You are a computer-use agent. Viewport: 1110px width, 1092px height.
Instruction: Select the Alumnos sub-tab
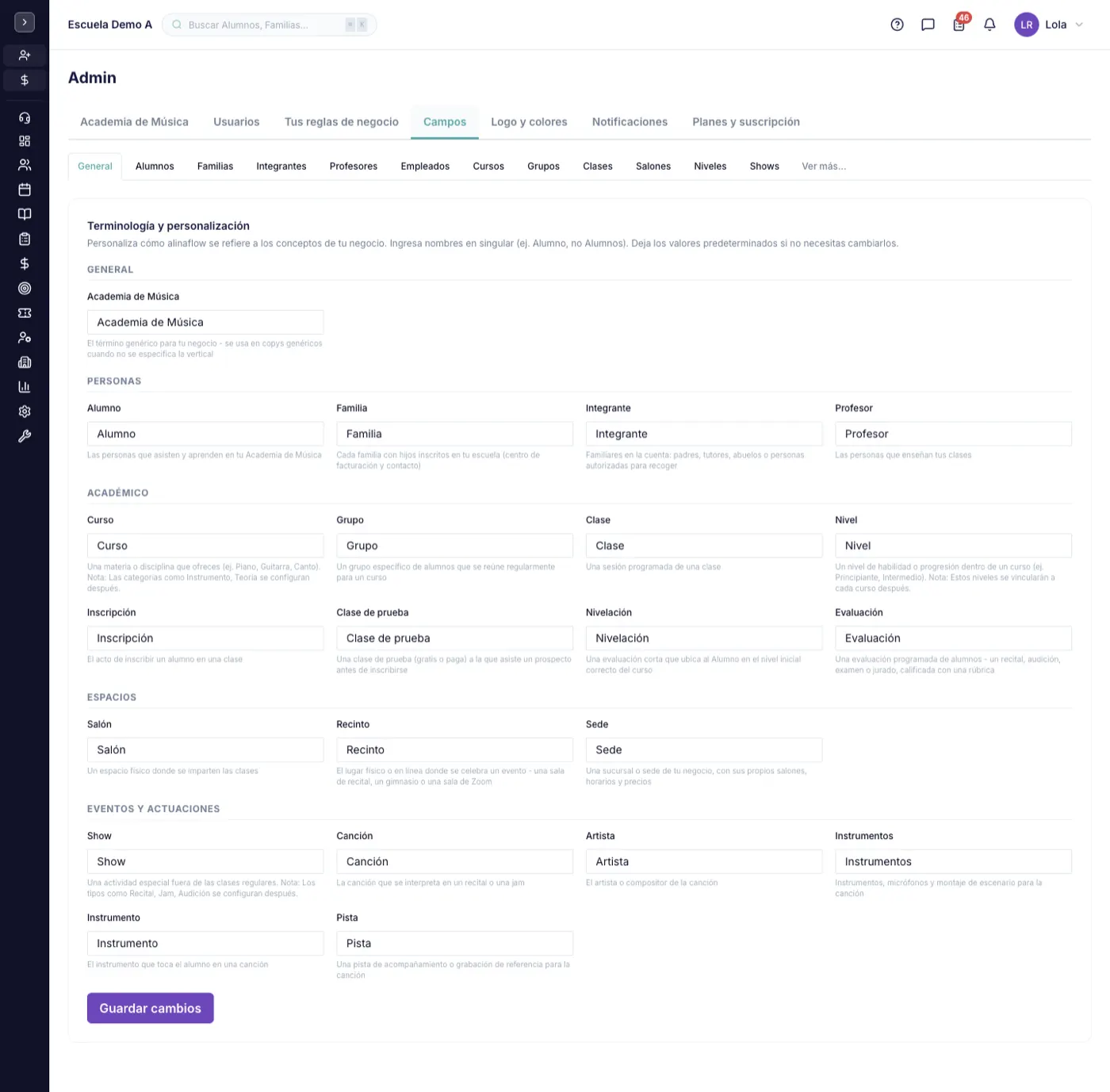point(155,167)
